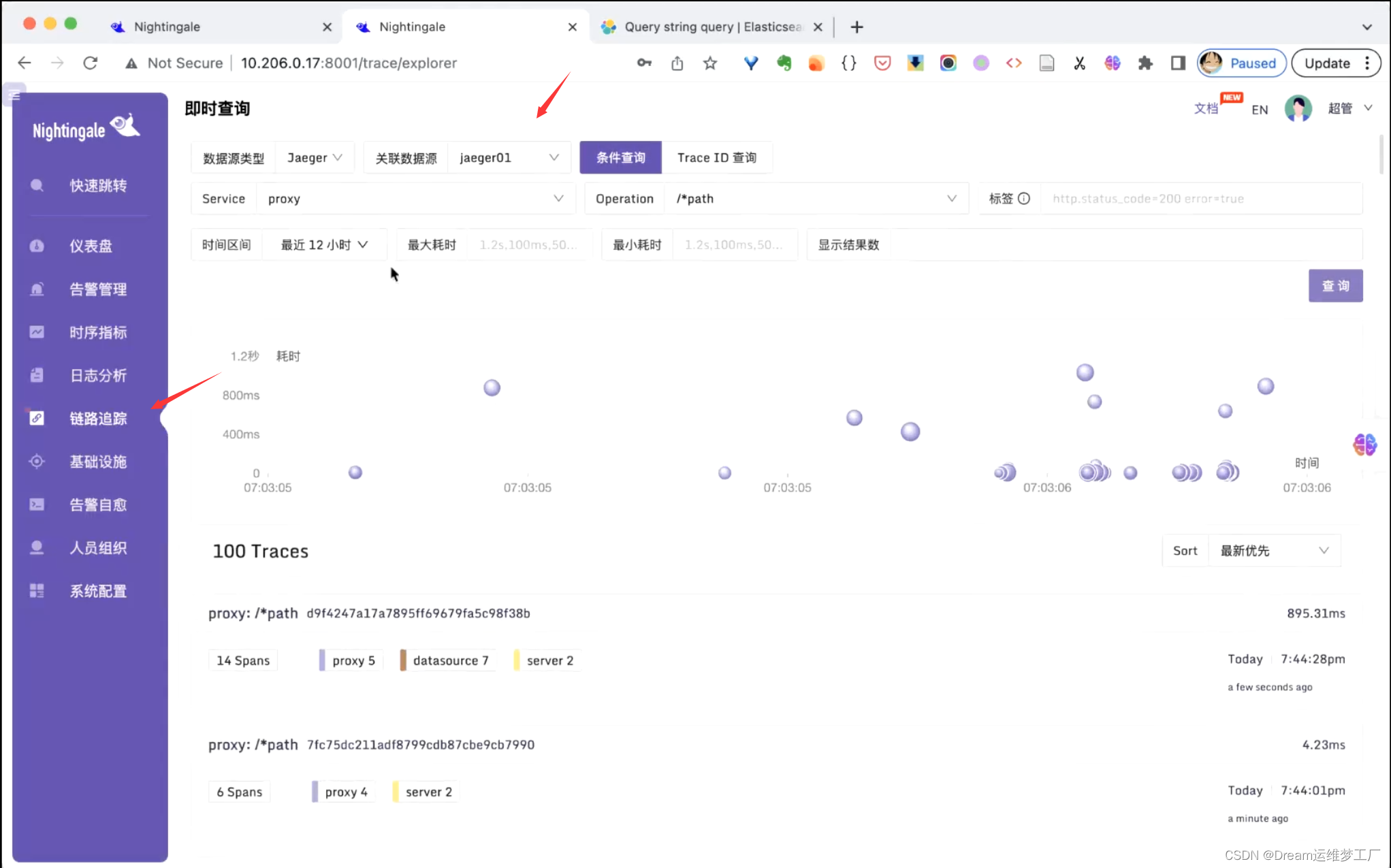The image size is (1391, 868).
Task: Open the 仪表盘 dashboard sidebar icon
Action: [x=37, y=246]
